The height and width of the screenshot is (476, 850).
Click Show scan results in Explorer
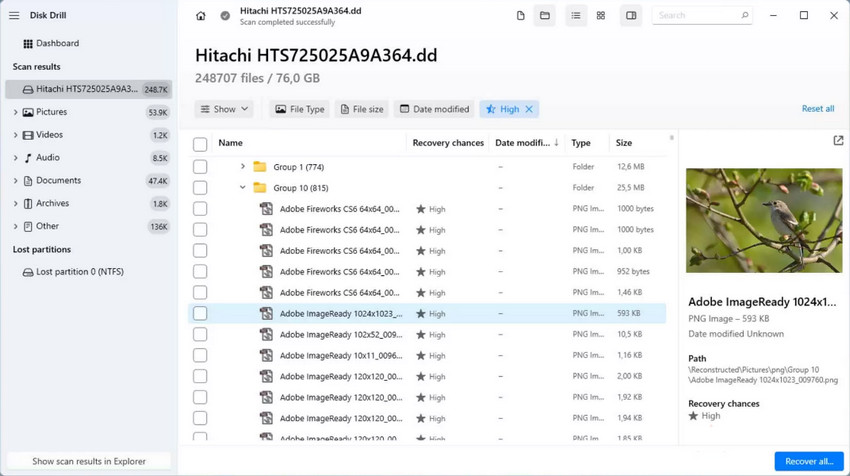(89, 461)
